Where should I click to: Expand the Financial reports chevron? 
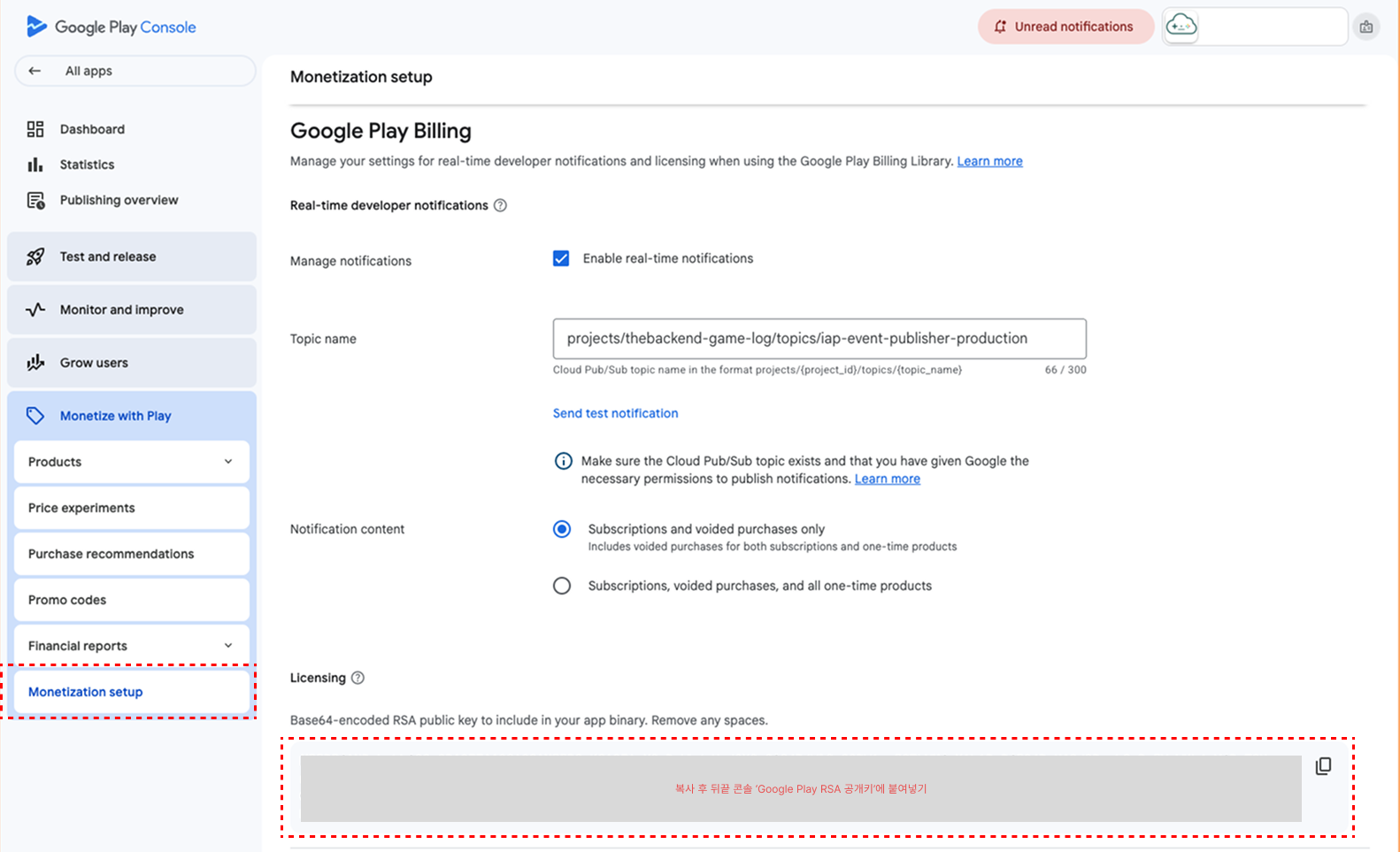(228, 646)
